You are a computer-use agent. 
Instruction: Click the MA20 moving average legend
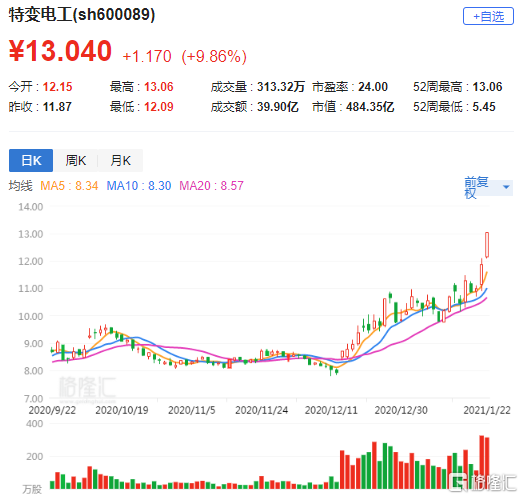211,186
